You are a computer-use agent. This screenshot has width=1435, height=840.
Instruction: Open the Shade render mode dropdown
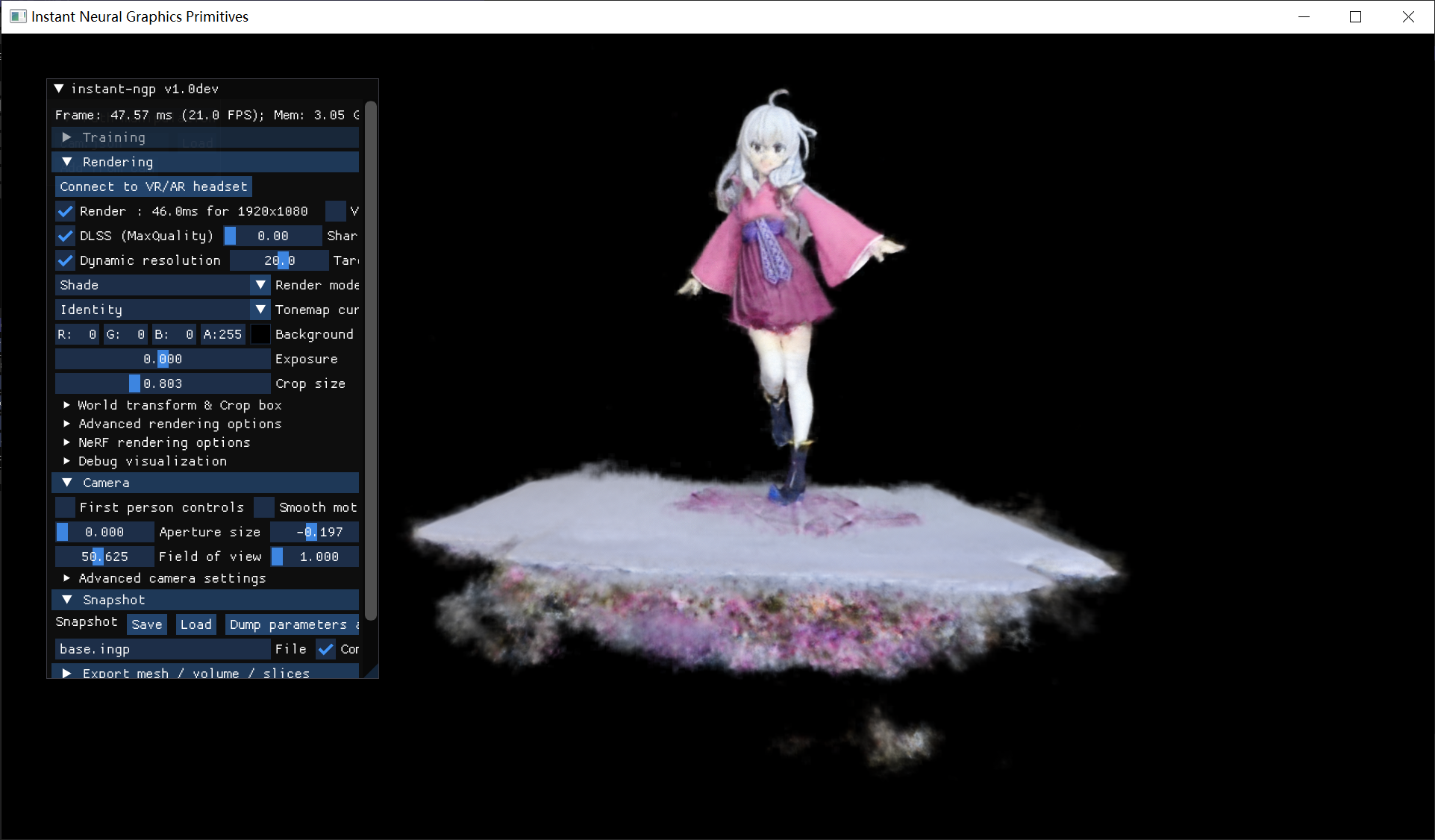coord(162,285)
